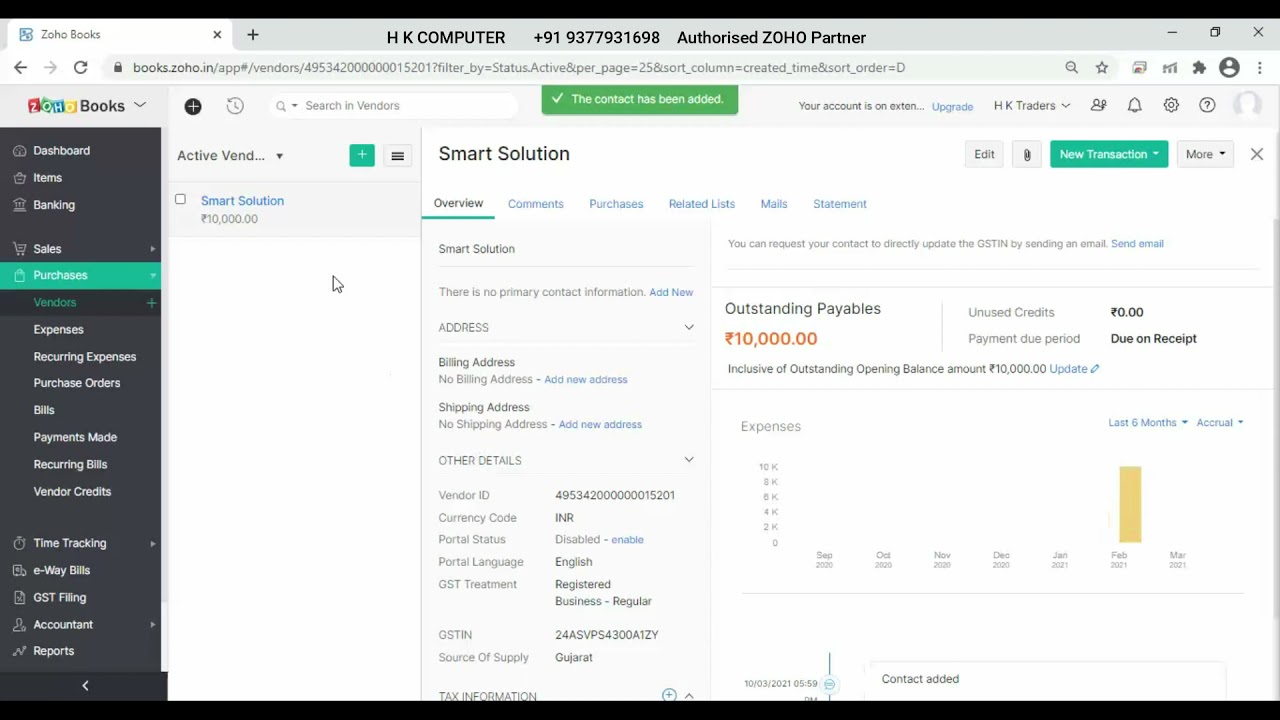The width and height of the screenshot is (1280, 720).
Task: Open user profile avatar
Action: click(x=1247, y=105)
